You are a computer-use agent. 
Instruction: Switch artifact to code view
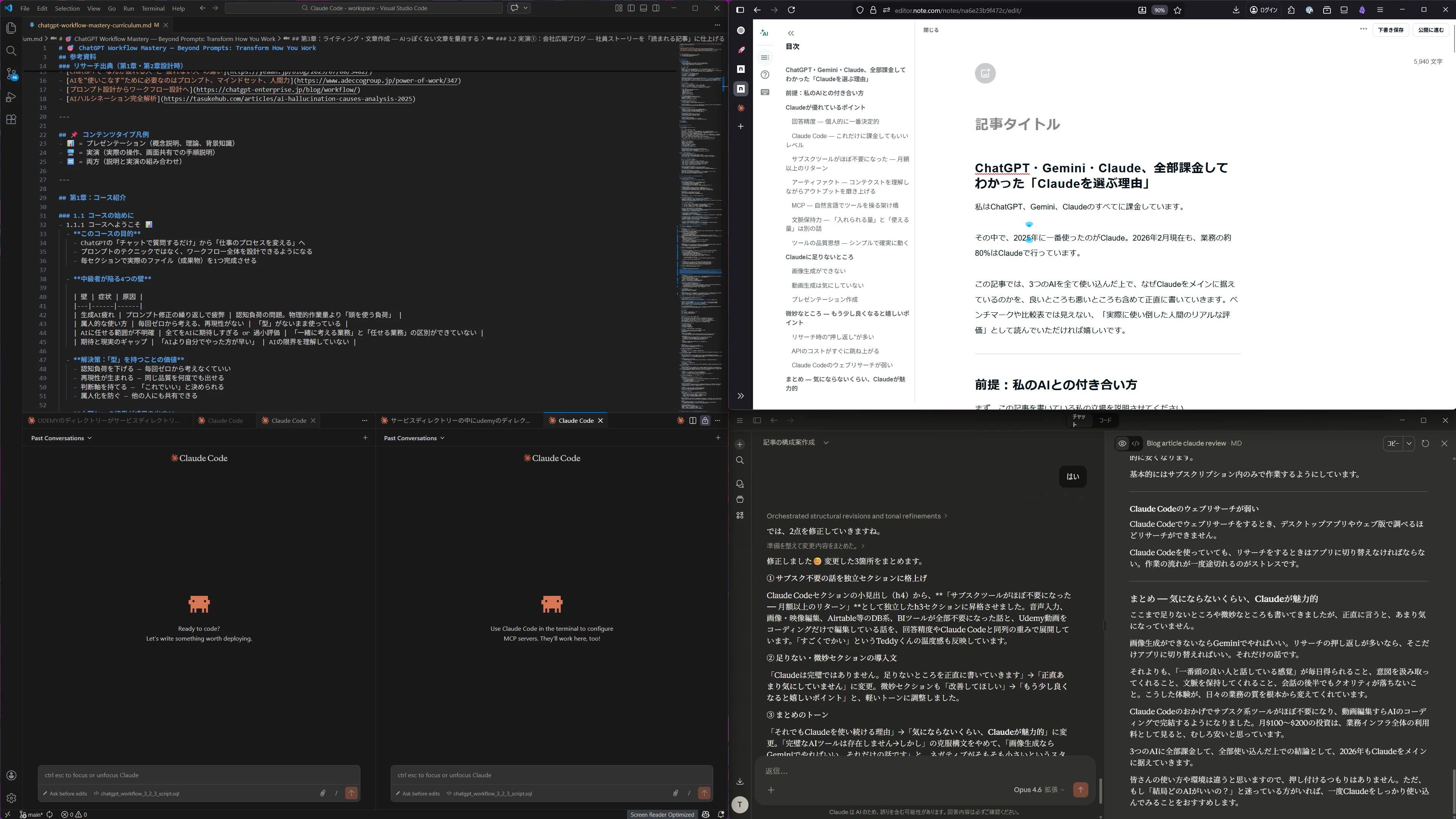pos(1135,443)
